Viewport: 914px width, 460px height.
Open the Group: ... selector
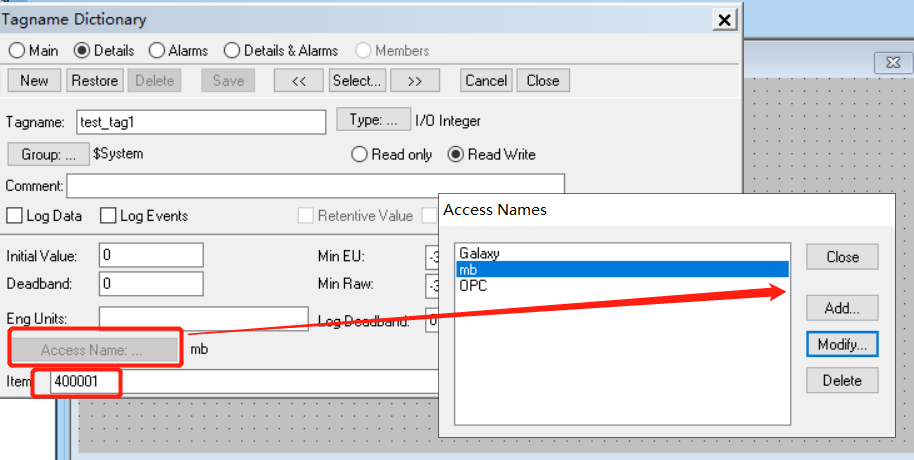48,154
